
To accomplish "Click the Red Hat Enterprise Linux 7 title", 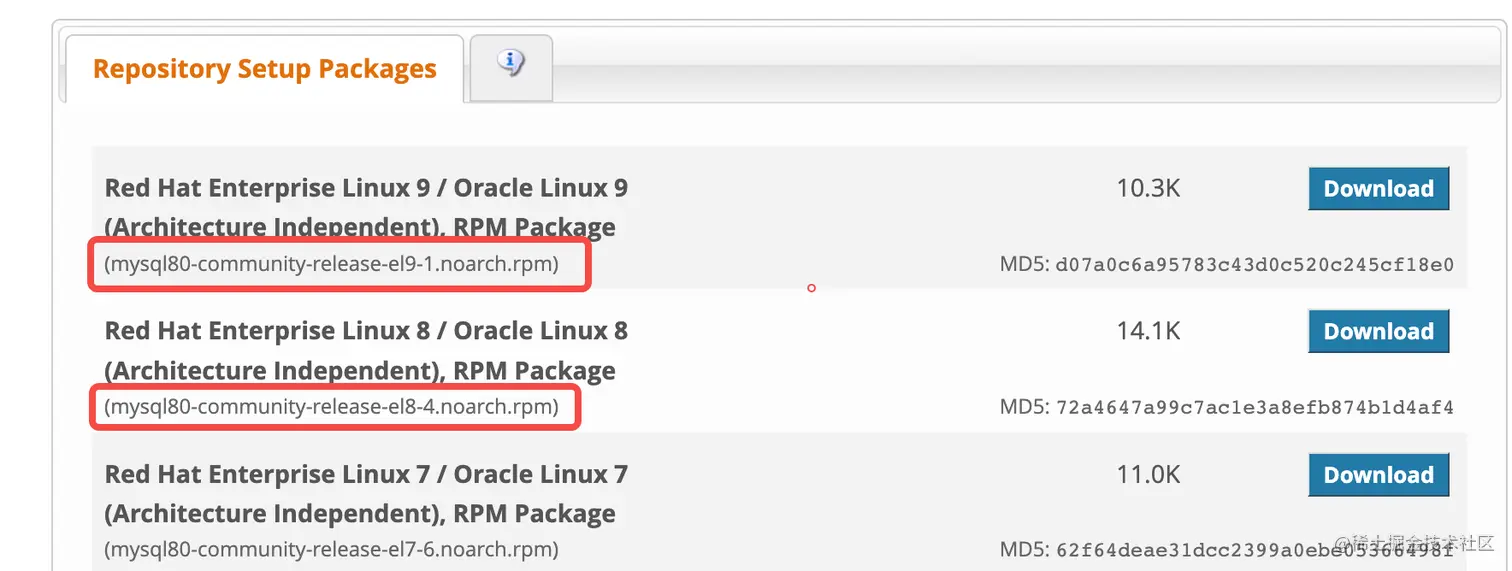I will click(366, 474).
